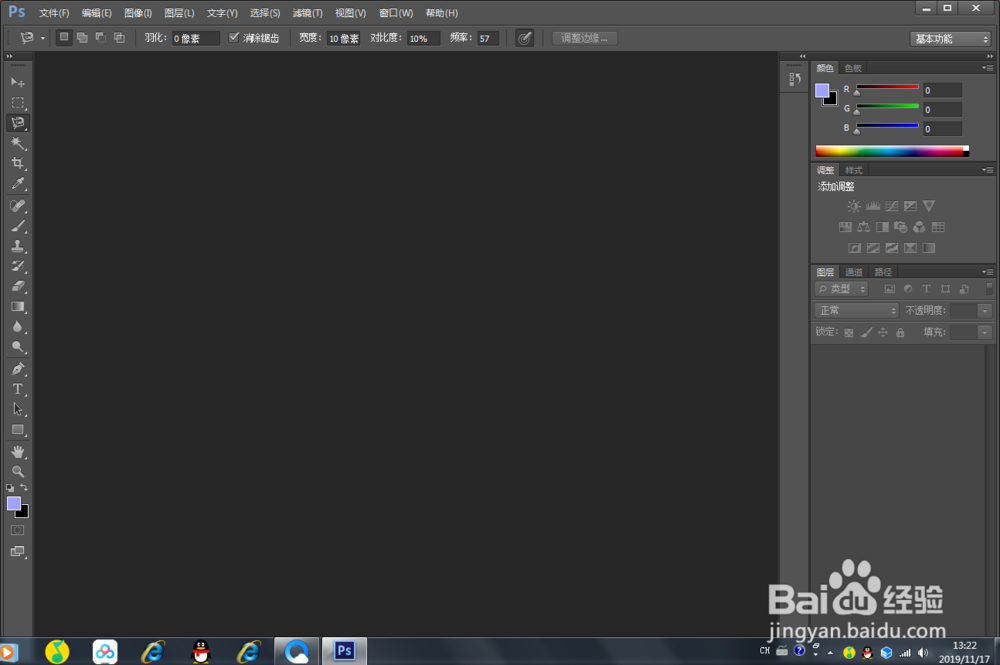Screen dimensions: 1000x665
Task: Add Levels adjustment
Action: tap(872, 206)
